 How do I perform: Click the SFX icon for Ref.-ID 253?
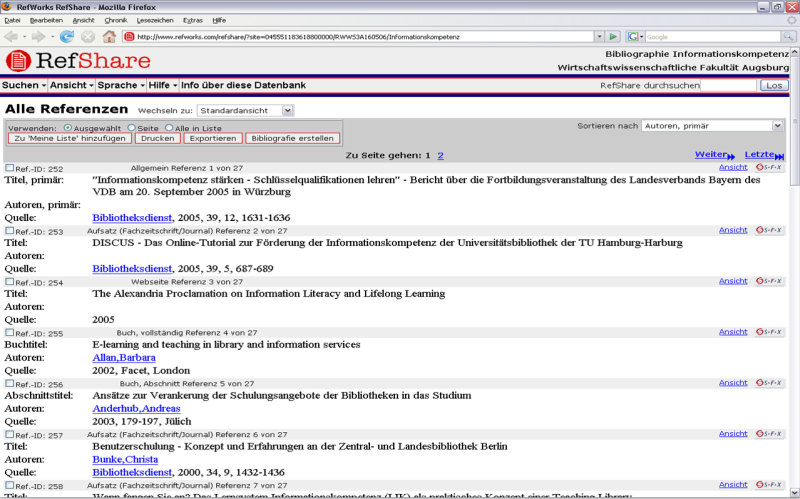tap(768, 230)
